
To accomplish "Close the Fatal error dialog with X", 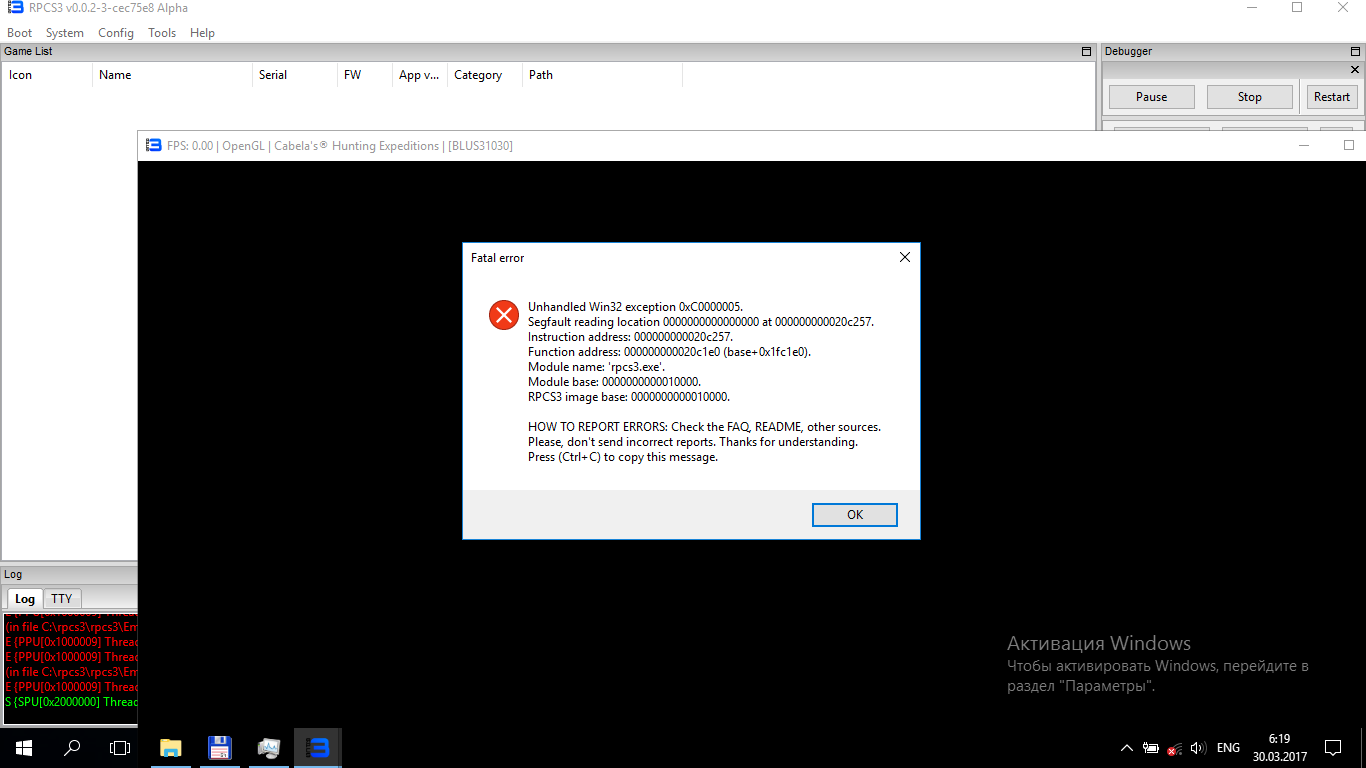I will click(904, 257).
